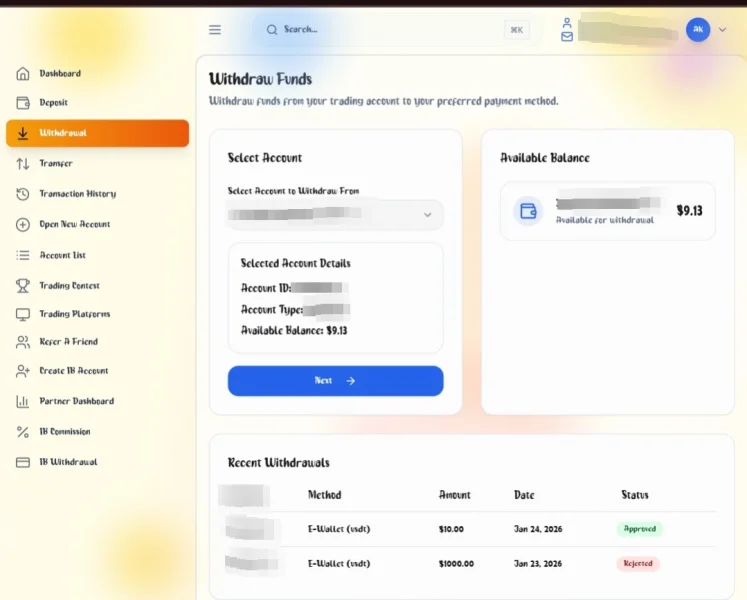This screenshot has width=747, height=600.
Task: Toggle the hamburger menu icon
Action: [x=215, y=30]
